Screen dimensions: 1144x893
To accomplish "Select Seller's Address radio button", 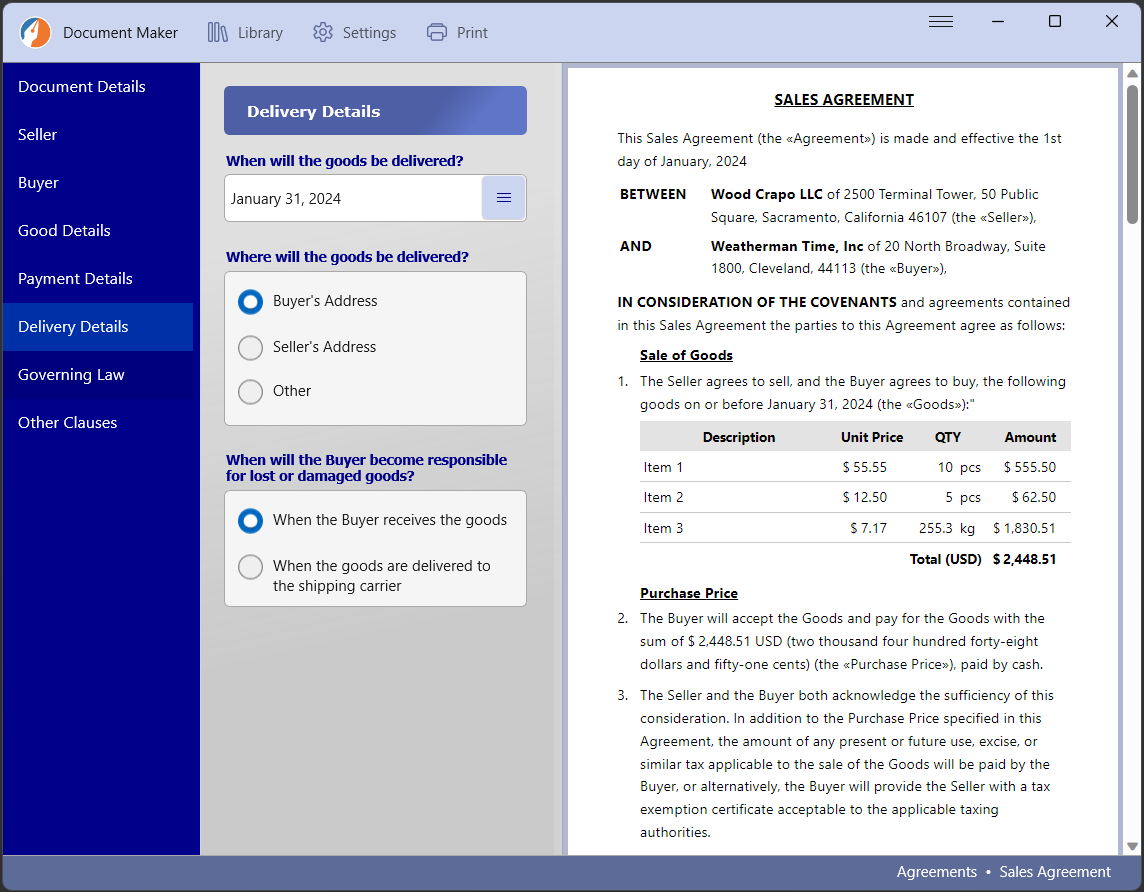I will [x=250, y=347].
